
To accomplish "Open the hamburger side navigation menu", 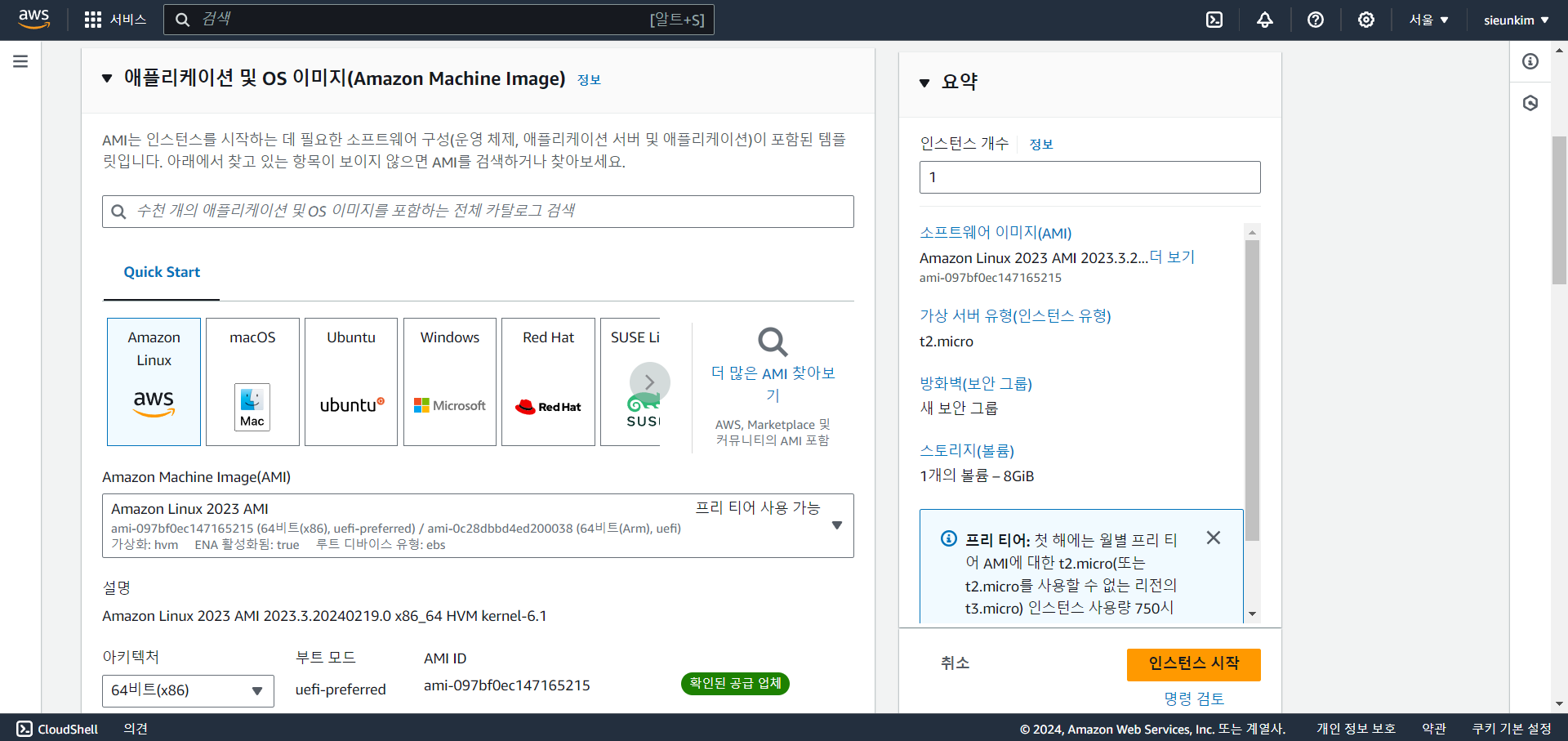I will (20, 61).
